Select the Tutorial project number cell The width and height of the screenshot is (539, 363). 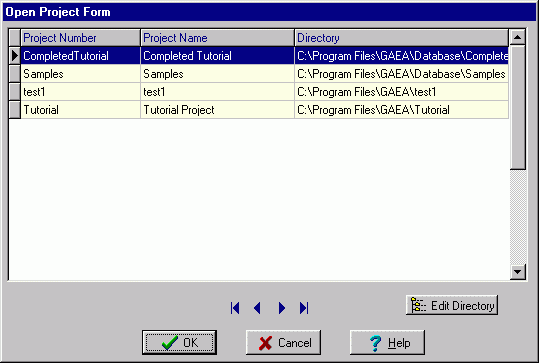pos(80,110)
